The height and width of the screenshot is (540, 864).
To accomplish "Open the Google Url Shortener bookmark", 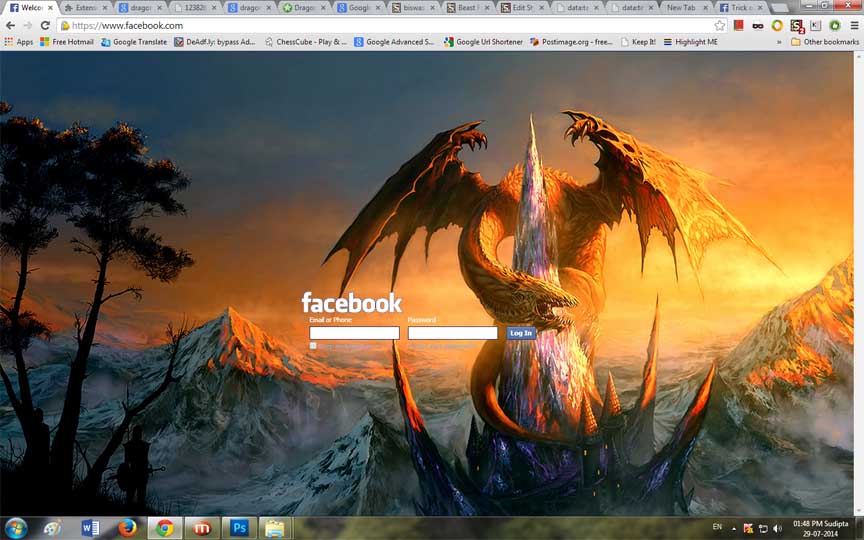I will (x=484, y=42).
